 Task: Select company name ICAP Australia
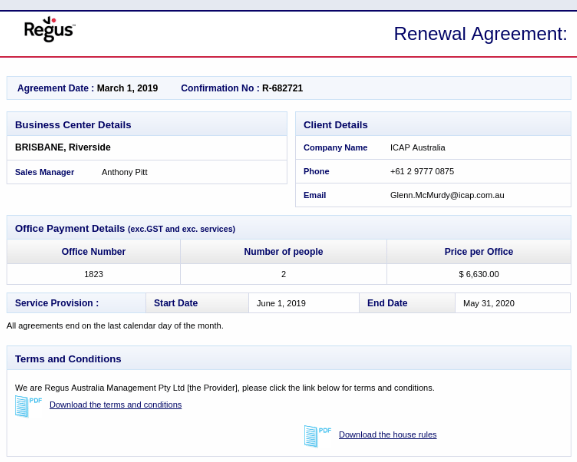pyautogui.click(x=418, y=148)
